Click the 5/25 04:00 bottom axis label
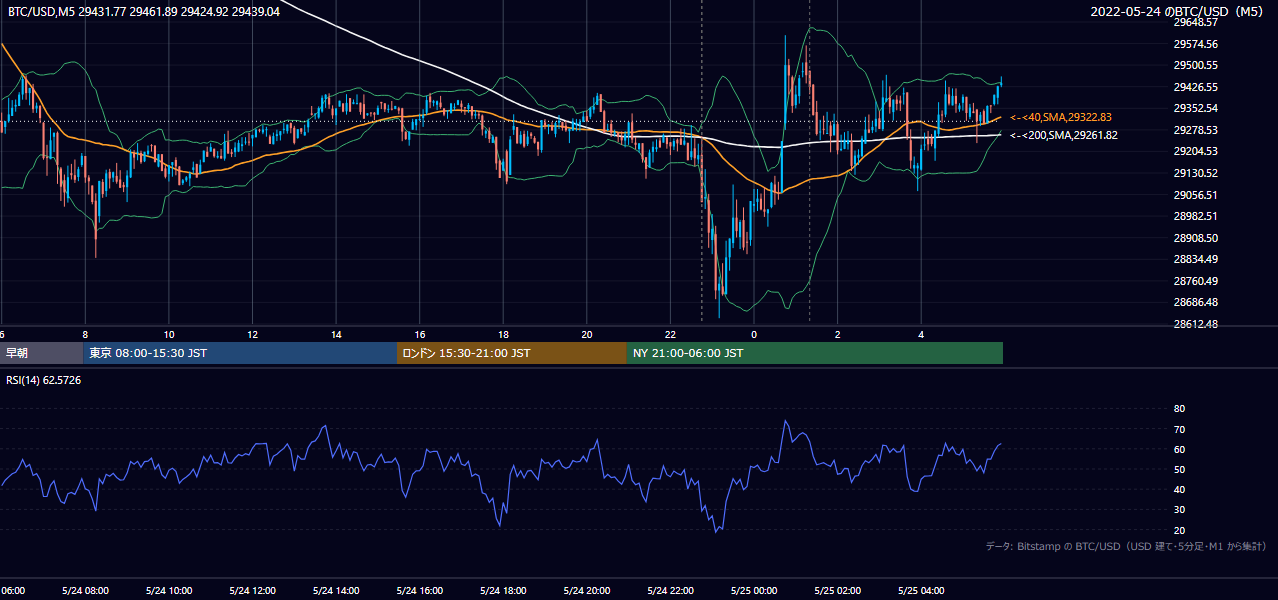Image resolution: width=1278 pixels, height=600 pixels. [x=921, y=590]
